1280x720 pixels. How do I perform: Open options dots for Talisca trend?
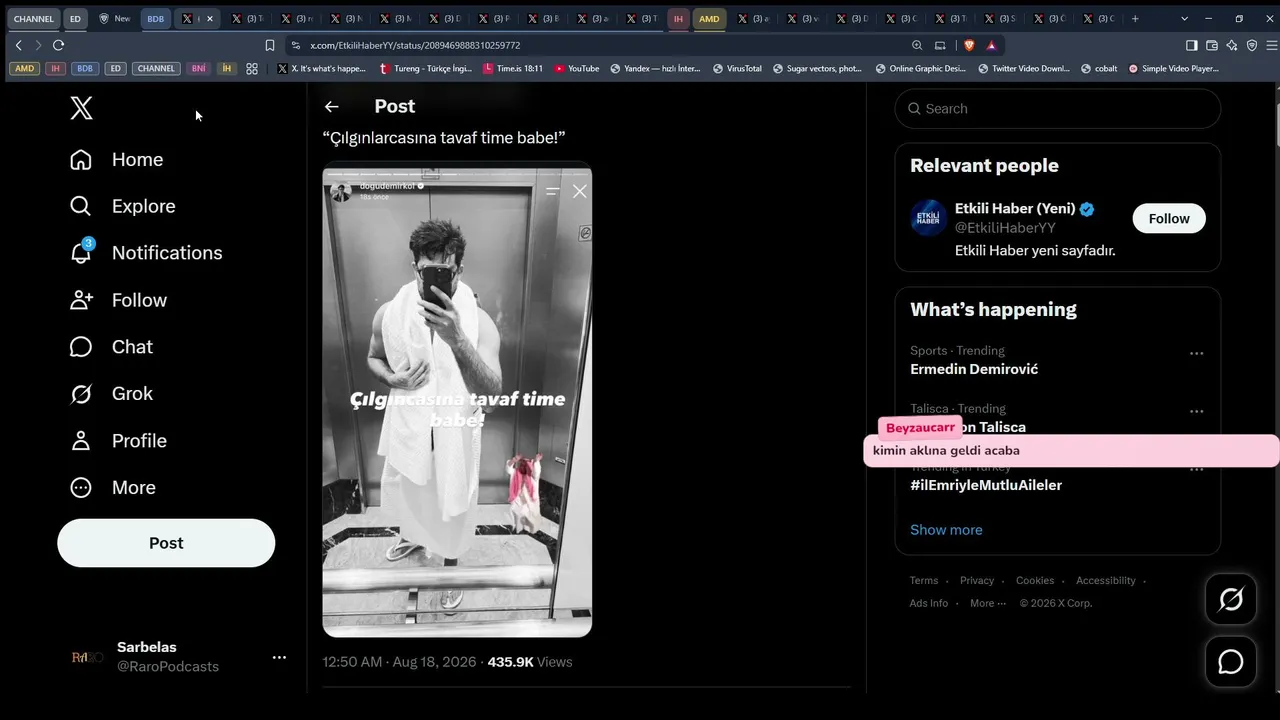tap(1196, 411)
